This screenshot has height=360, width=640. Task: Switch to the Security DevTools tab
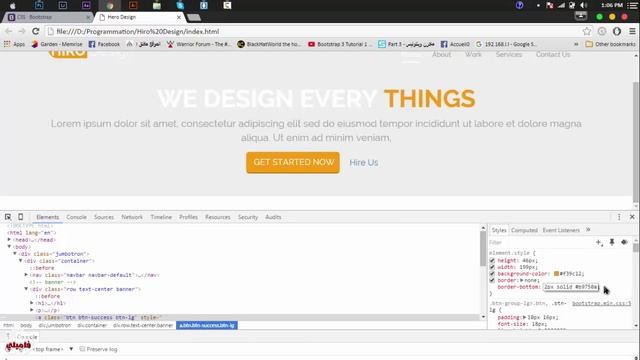248,217
